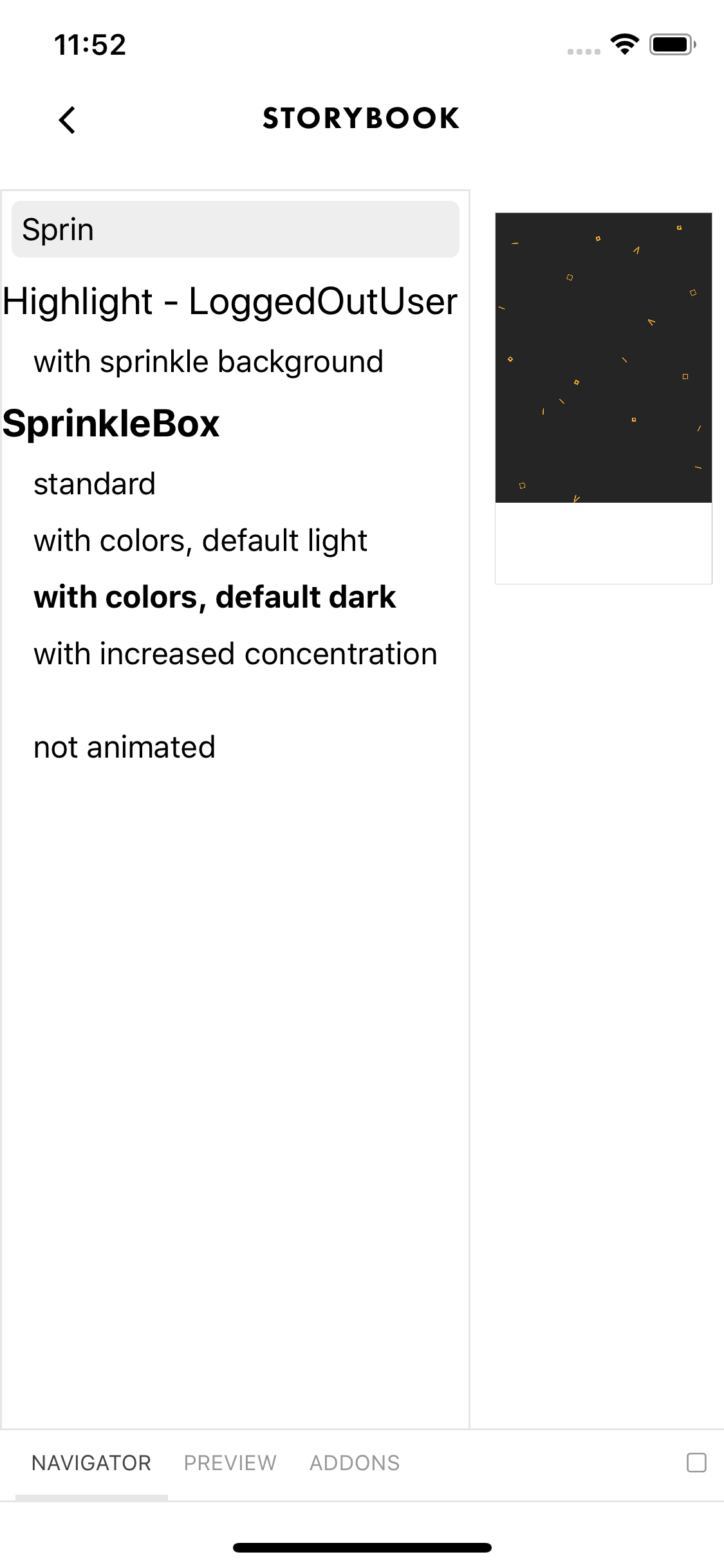Tap the back chevron icon
This screenshot has height=1568, width=724.
[x=67, y=120]
